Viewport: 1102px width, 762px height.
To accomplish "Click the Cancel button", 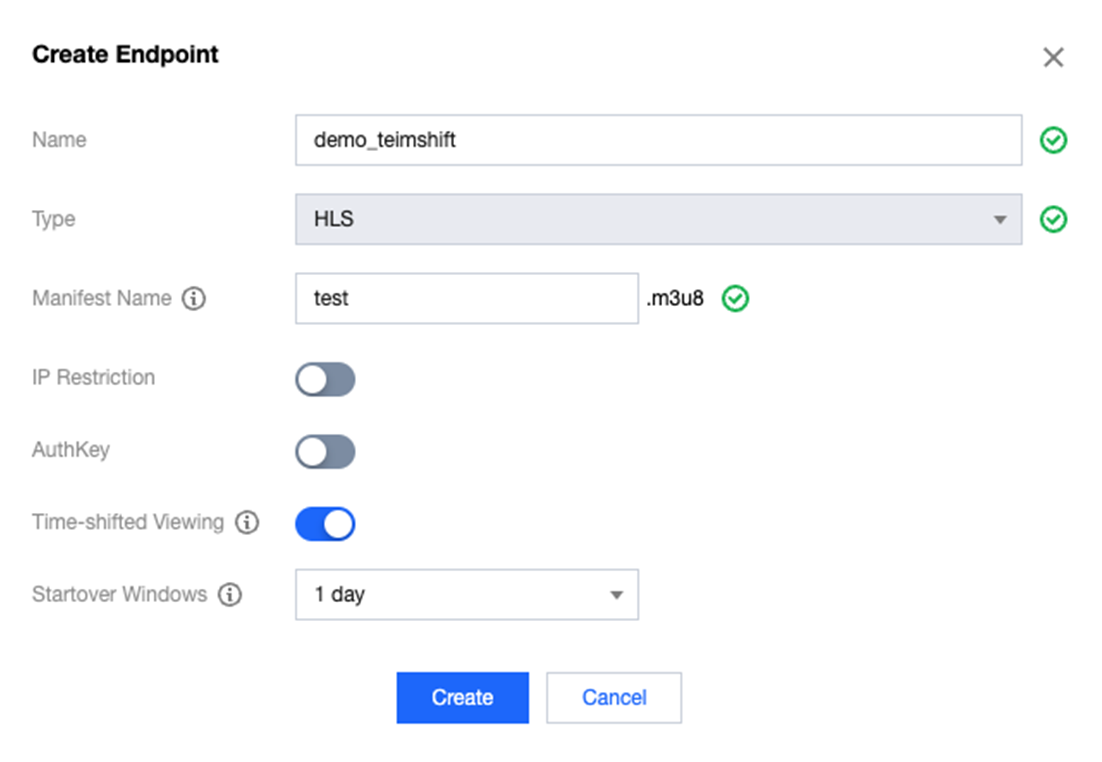I will tap(614, 697).
